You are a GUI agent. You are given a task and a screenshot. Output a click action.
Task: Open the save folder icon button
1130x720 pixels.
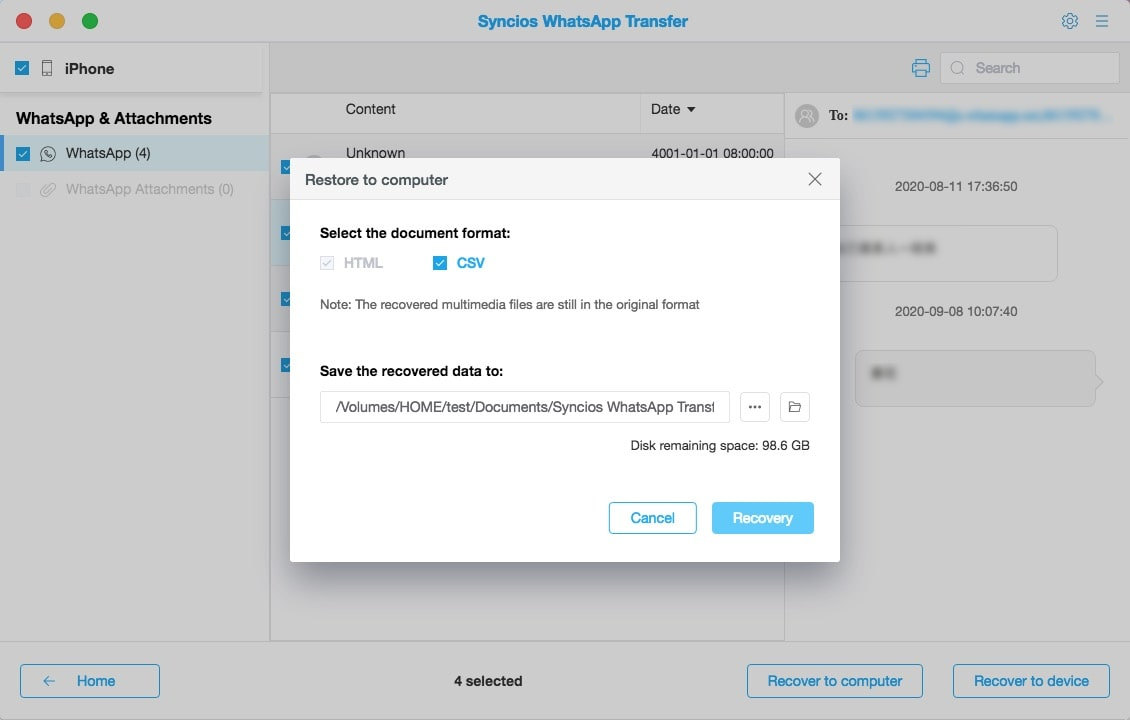click(x=794, y=407)
